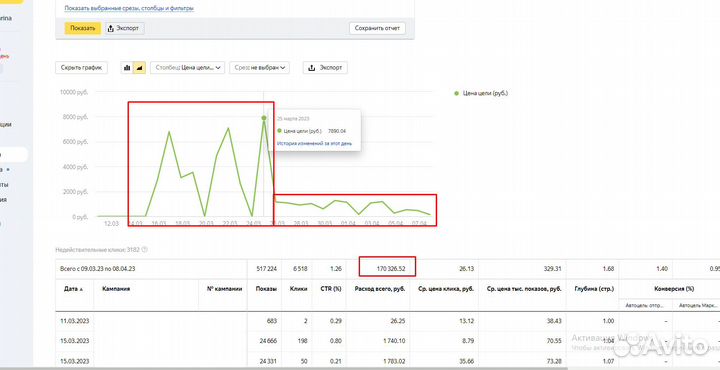
Task: Select tooltip value 7890.04
Action: 337,131
